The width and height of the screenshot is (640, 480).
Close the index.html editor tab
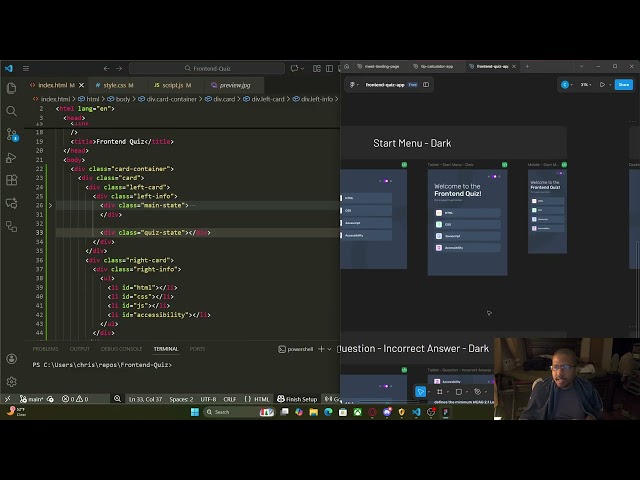81,85
